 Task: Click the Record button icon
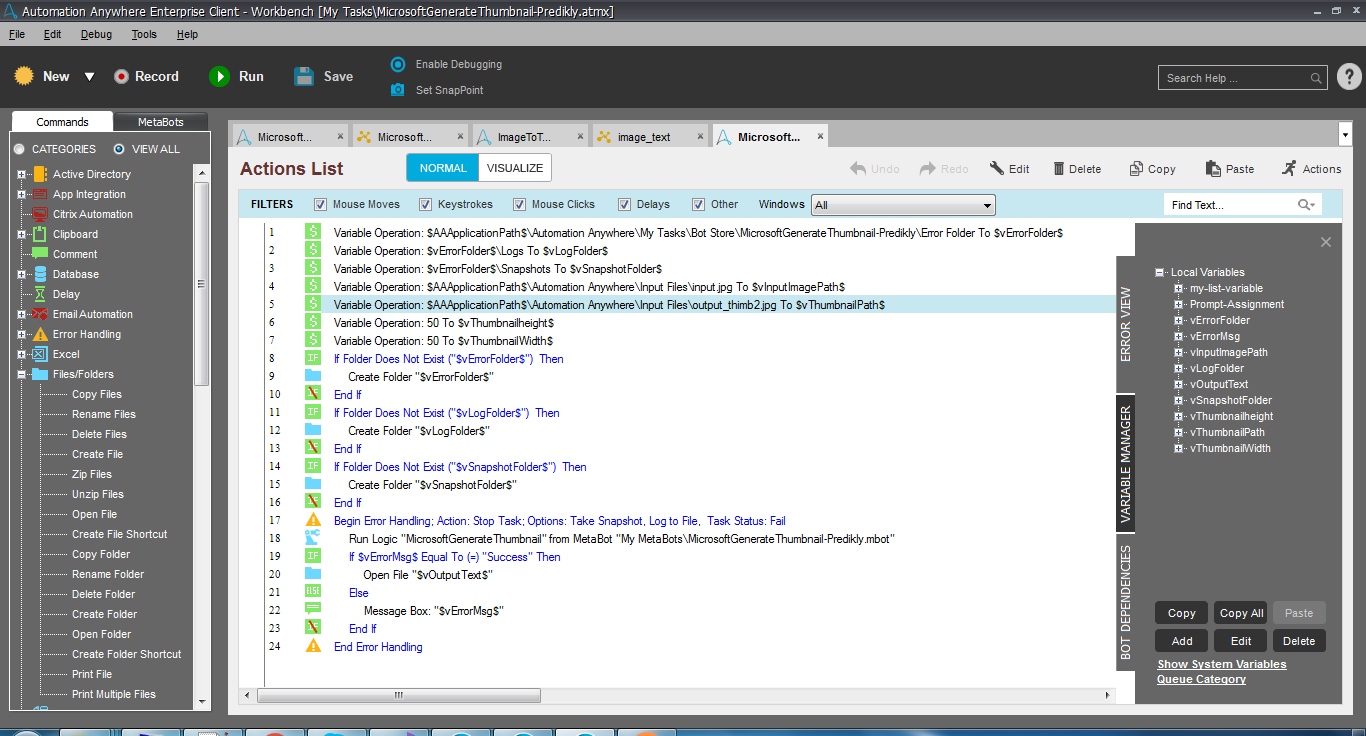[x=121, y=76]
